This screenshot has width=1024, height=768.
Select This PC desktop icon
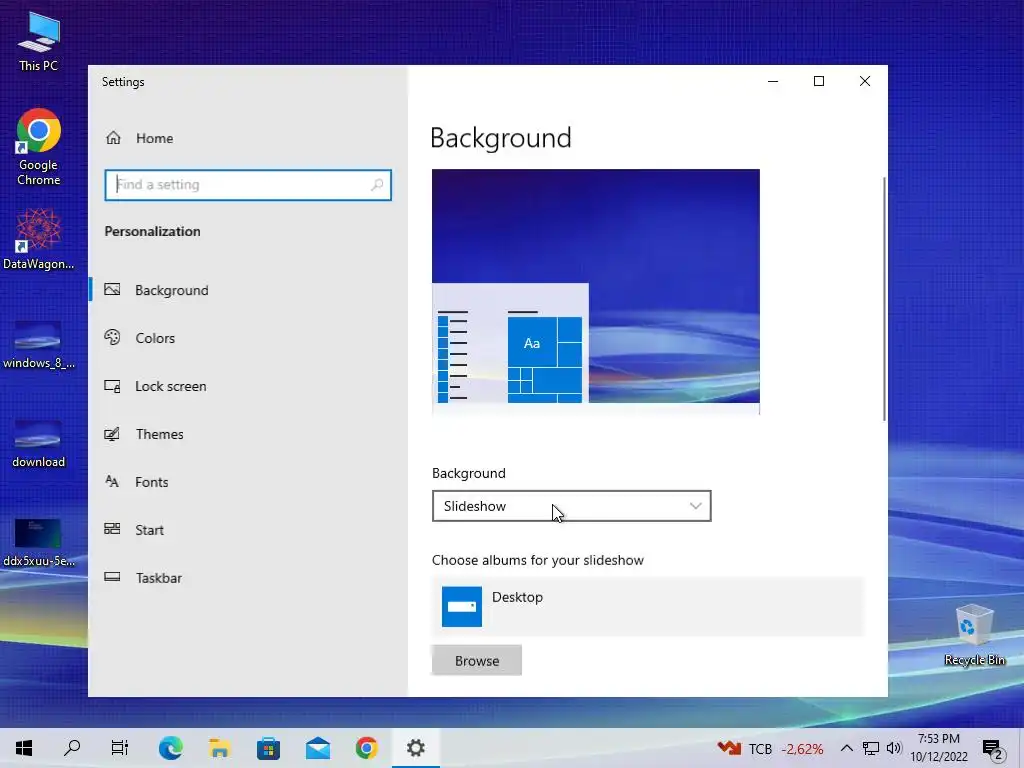[x=39, y=42]
